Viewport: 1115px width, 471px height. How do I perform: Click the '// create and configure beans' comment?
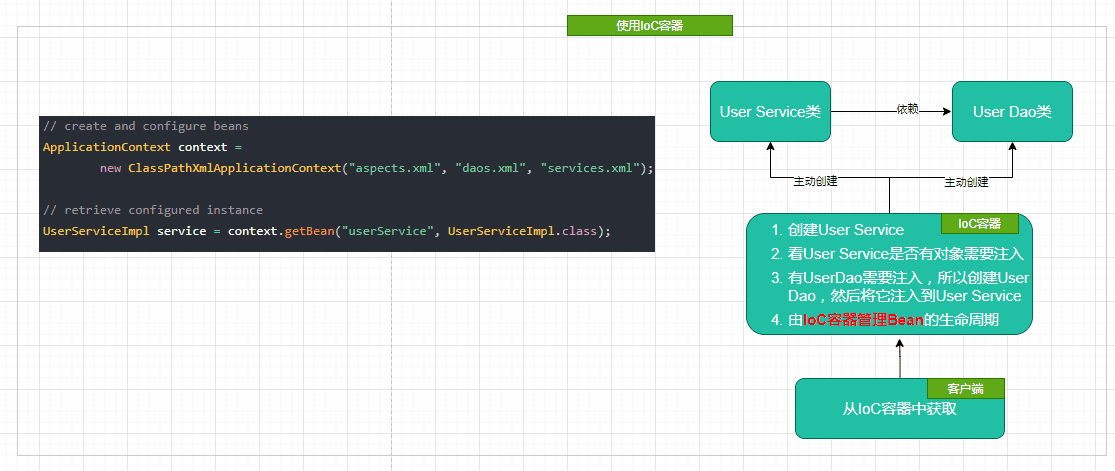(146, 127)
